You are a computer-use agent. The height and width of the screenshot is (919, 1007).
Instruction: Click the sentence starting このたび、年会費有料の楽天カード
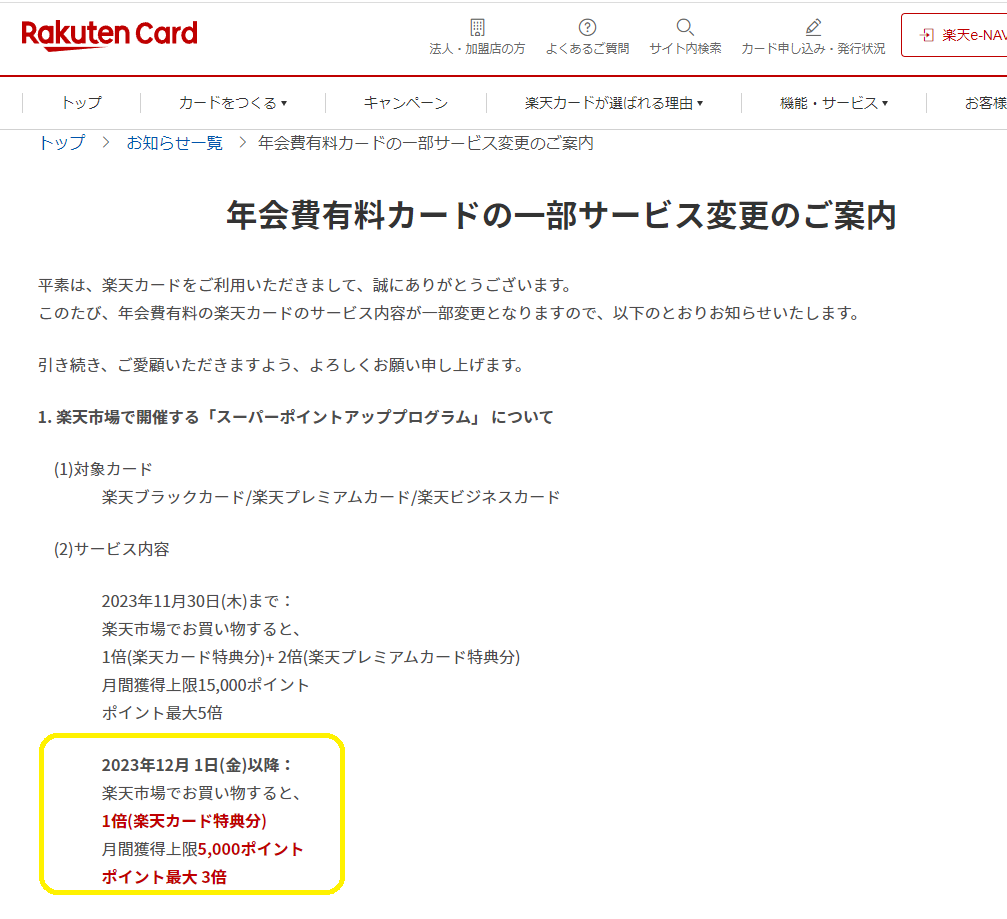pos(448,313)
